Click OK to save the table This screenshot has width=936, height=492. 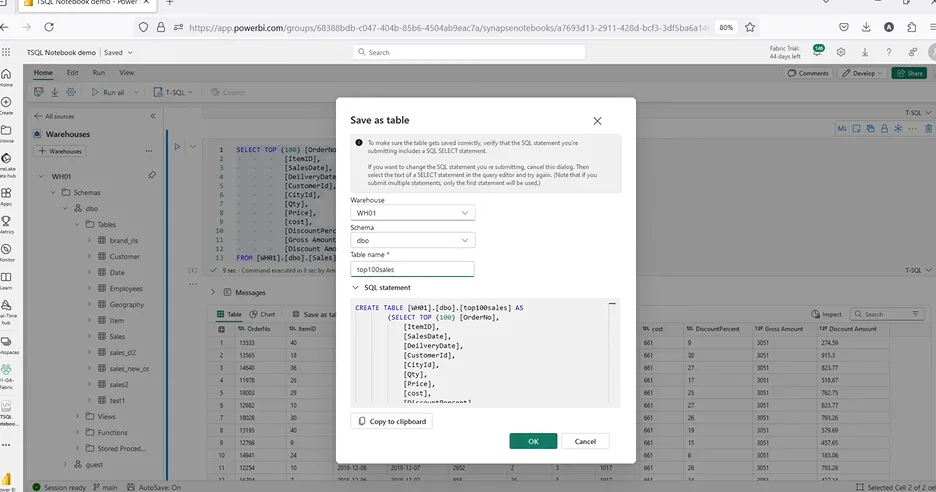pyautogui.click(x=533, y=441)
